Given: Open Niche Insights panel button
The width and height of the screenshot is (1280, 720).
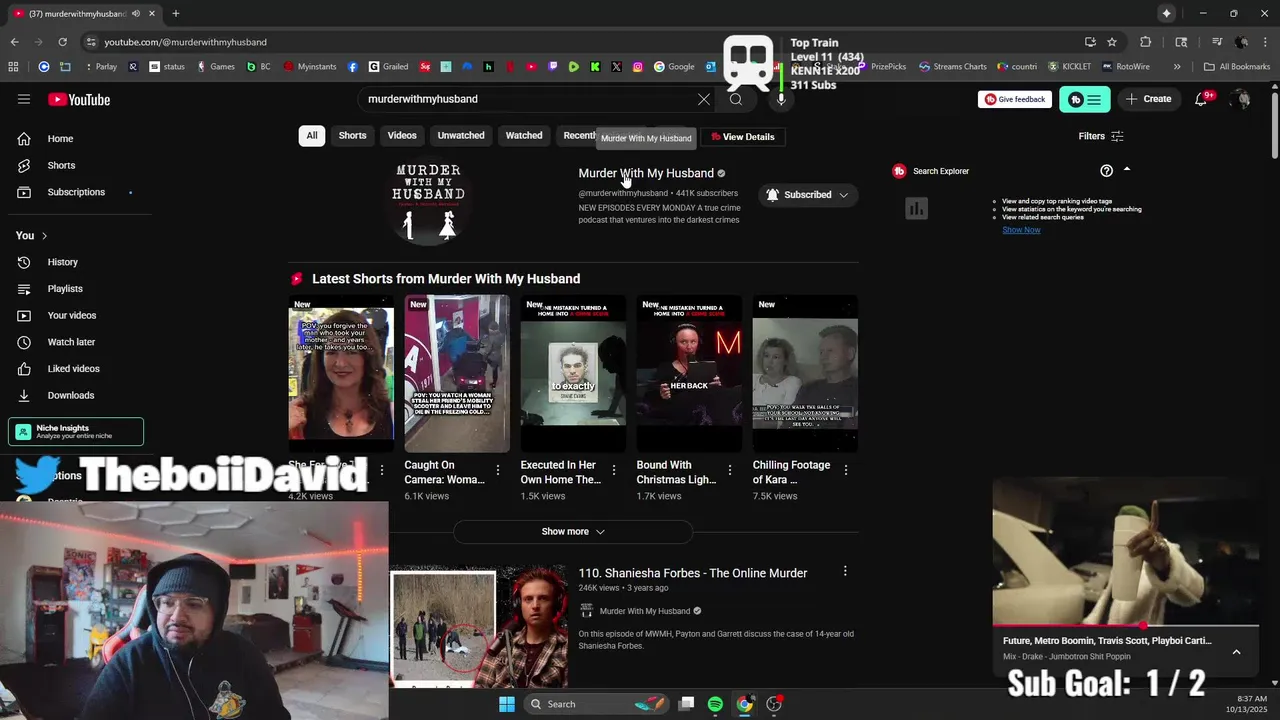Looking at the screenshot, I should 76,432.
